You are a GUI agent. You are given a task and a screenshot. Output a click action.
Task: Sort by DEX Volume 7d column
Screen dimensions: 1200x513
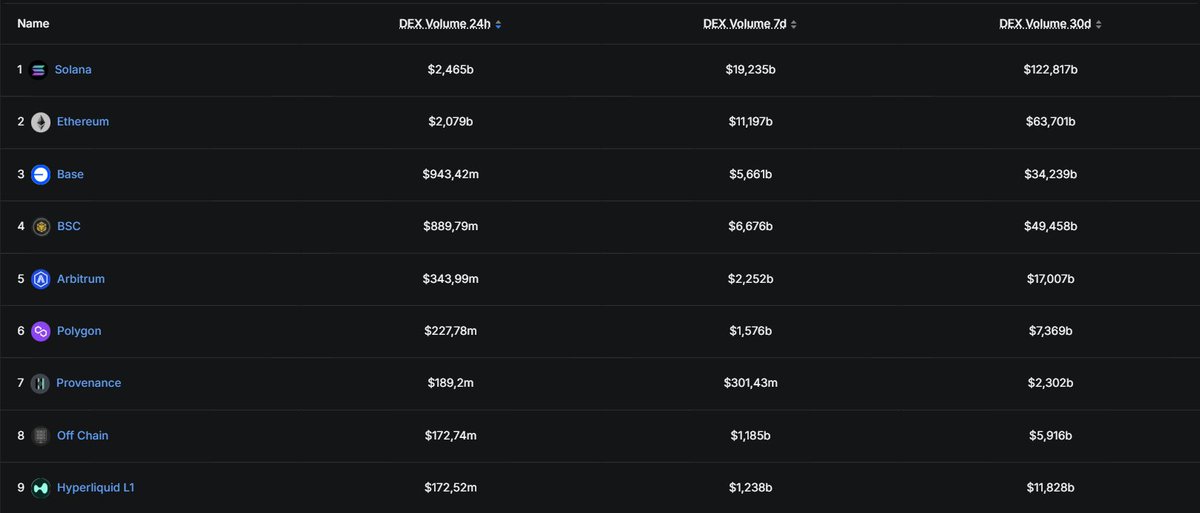[750, 23]
